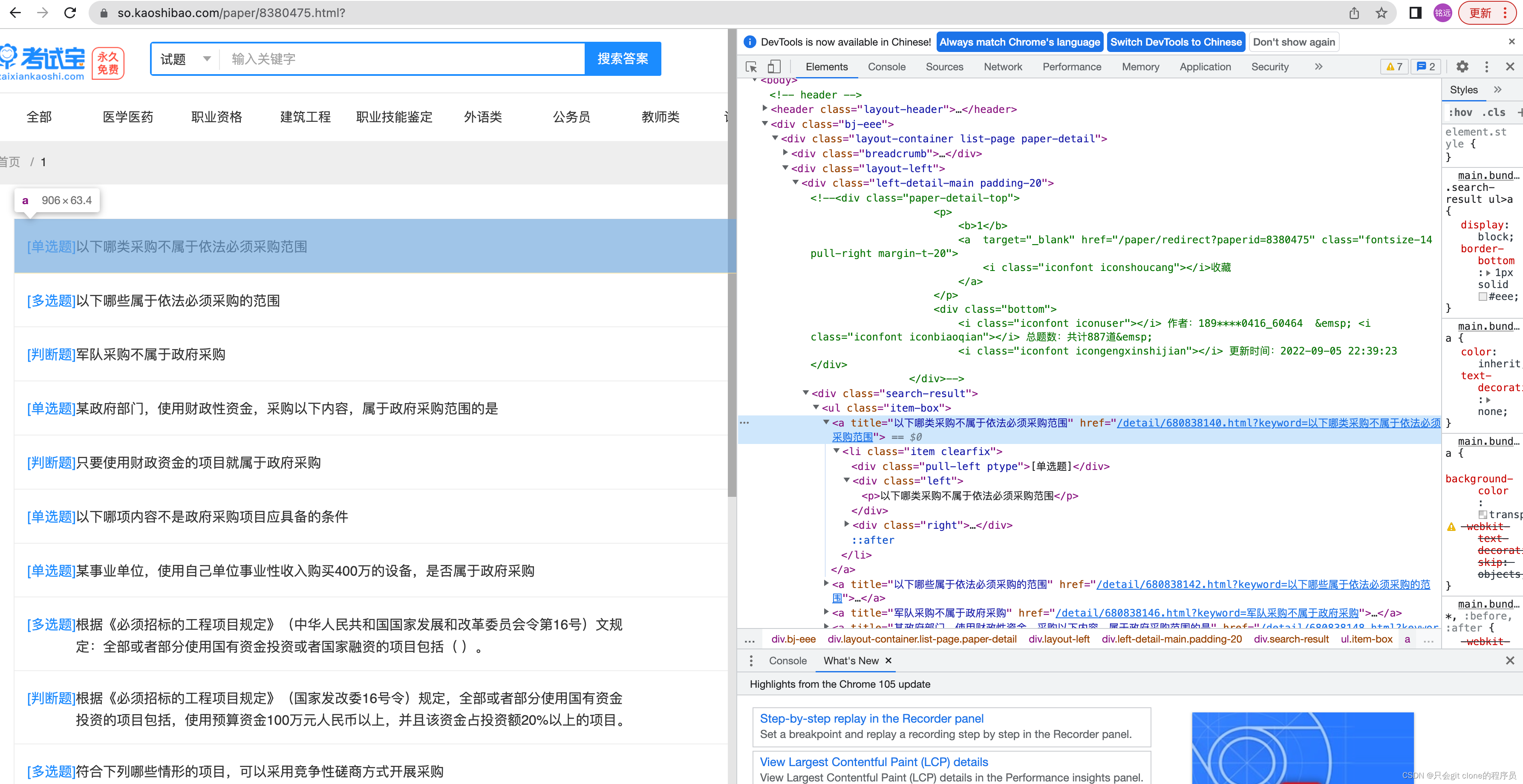
Task: Open DevTools three-dot customize menu
Action: [x=1486, y=67]
